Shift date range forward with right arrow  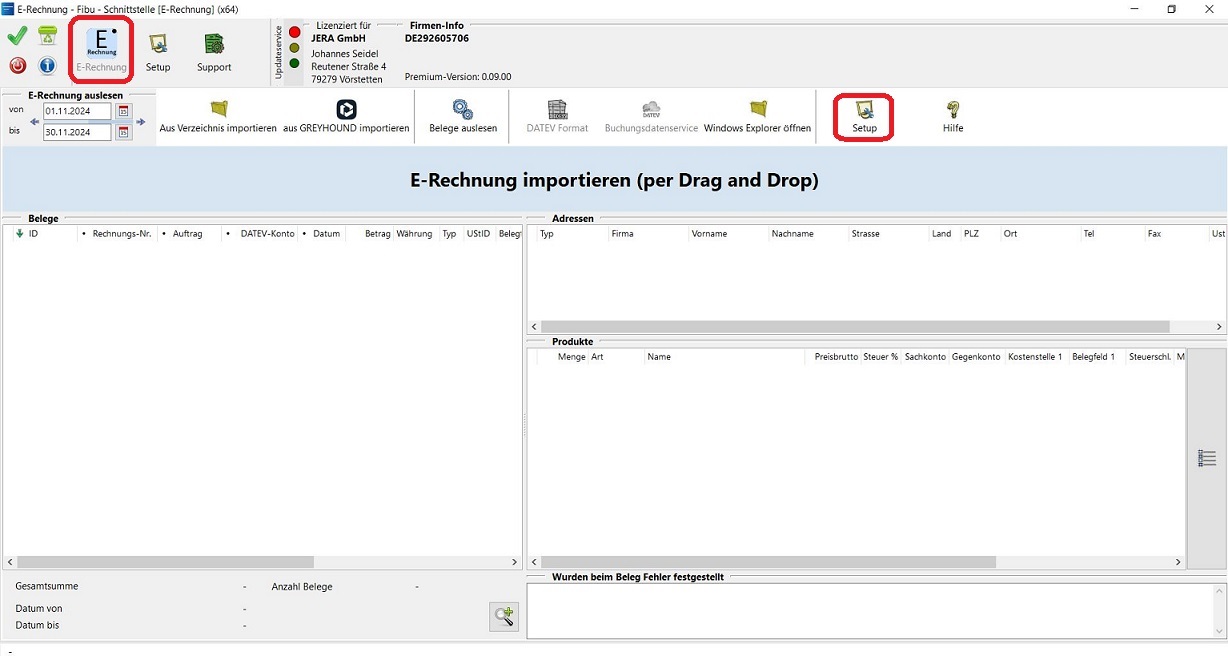(141, 122)
